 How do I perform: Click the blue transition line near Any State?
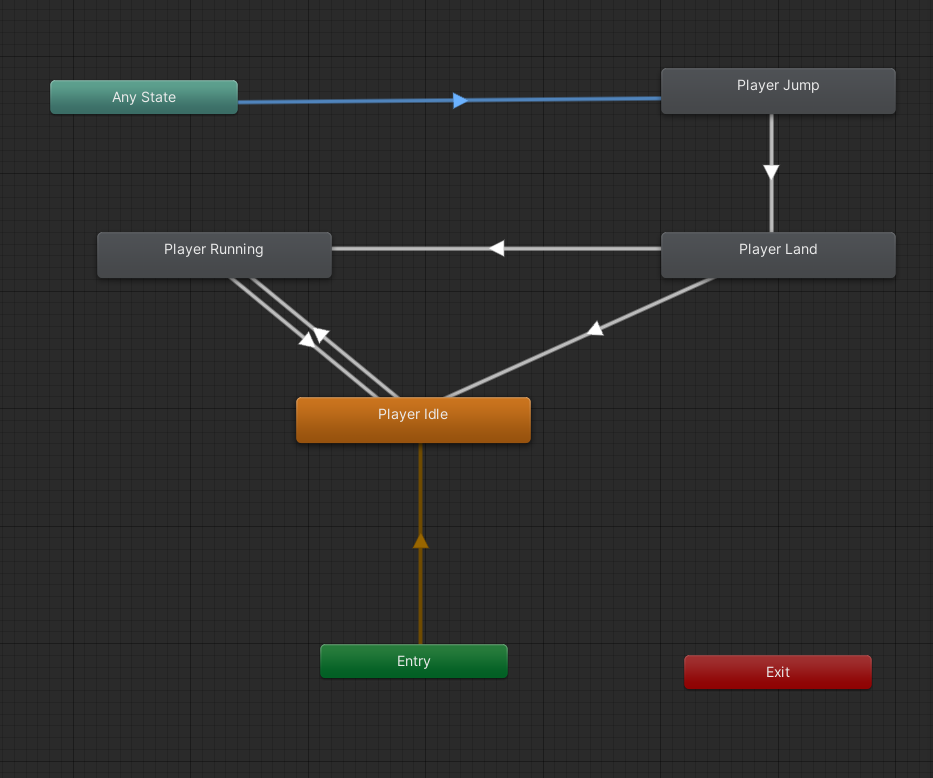point(300,101)
